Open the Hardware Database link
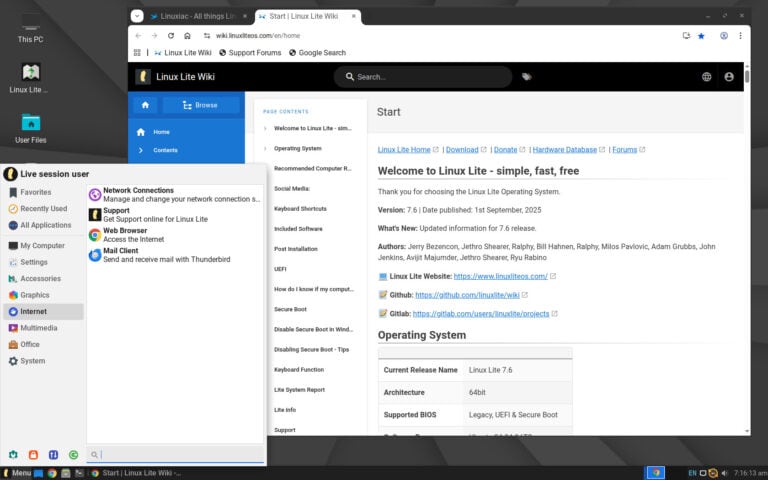The image size is (768, 480). coord(565,150)
